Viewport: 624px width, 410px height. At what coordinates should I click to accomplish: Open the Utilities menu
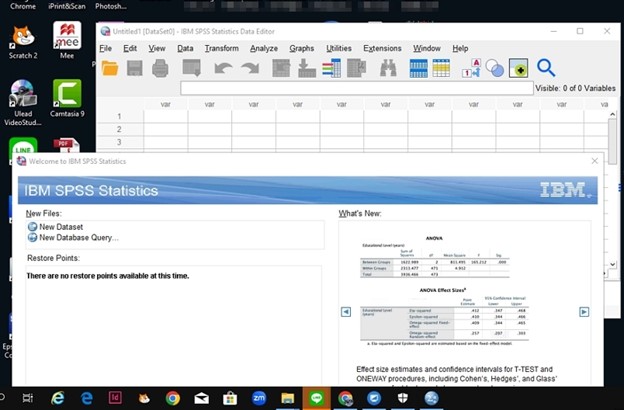click(339, 49)
